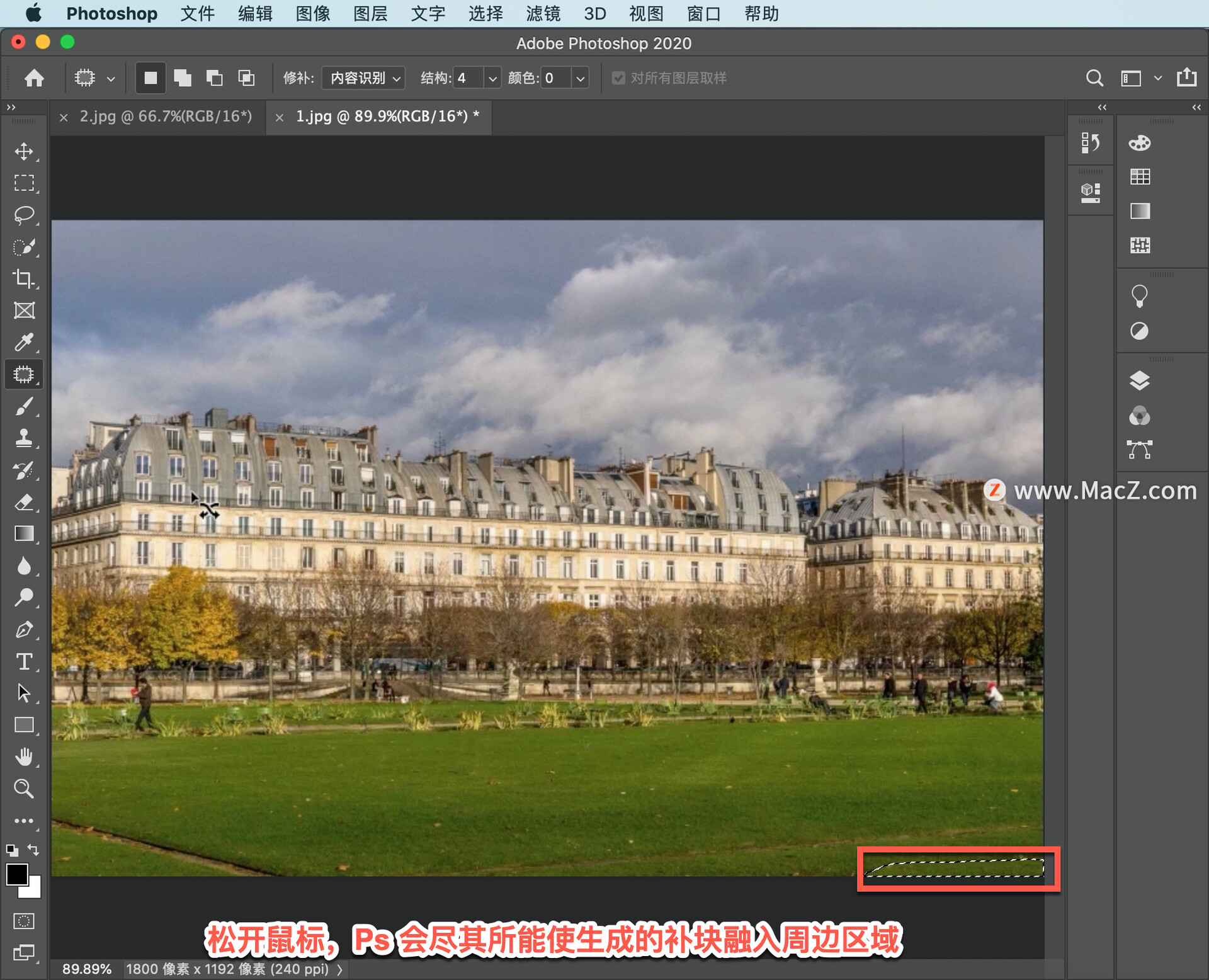Select the Dodge tool

pyautogui.click(x=24, y=597)
